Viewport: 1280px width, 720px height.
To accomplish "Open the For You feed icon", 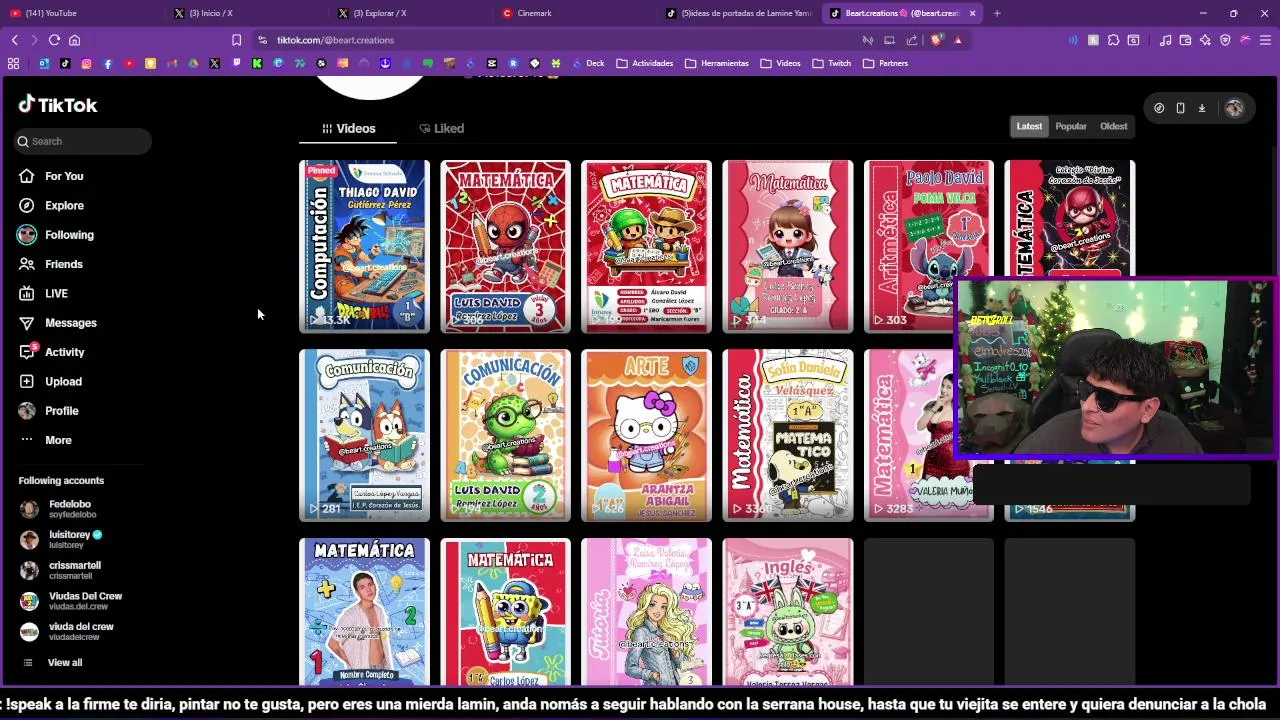I will [27, 176].
